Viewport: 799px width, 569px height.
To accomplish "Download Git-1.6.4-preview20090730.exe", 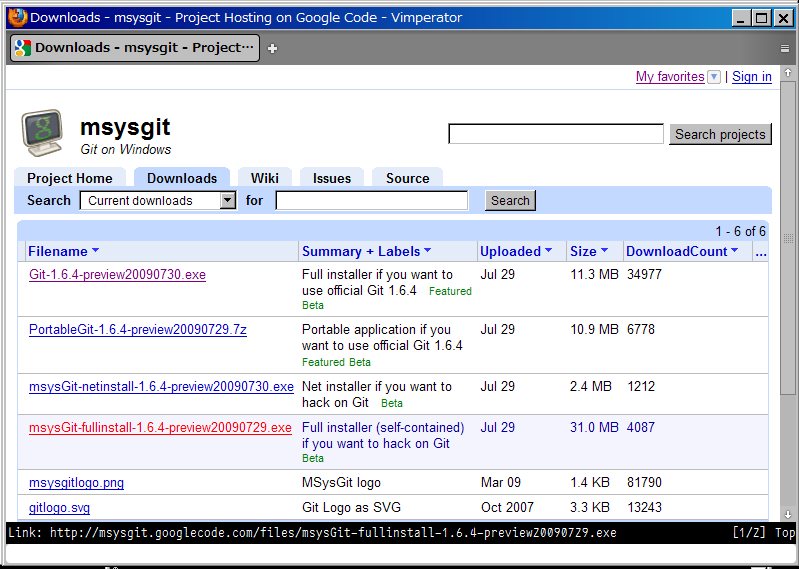I will coord(117,275).
